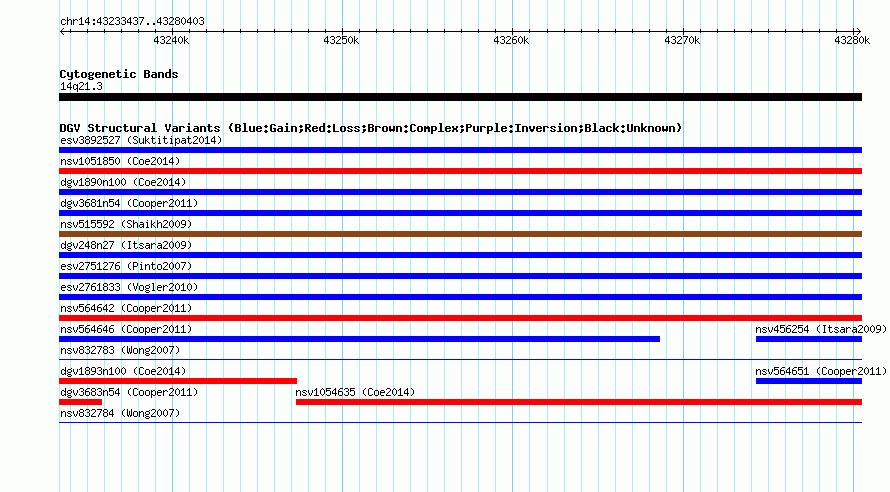
Task: Click the long red bar under nsv1054635
Action: pos(579,402)
